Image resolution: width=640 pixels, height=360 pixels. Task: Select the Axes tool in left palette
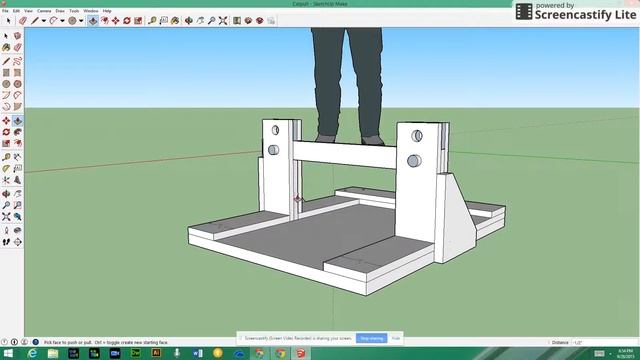[x=6, y=180]
